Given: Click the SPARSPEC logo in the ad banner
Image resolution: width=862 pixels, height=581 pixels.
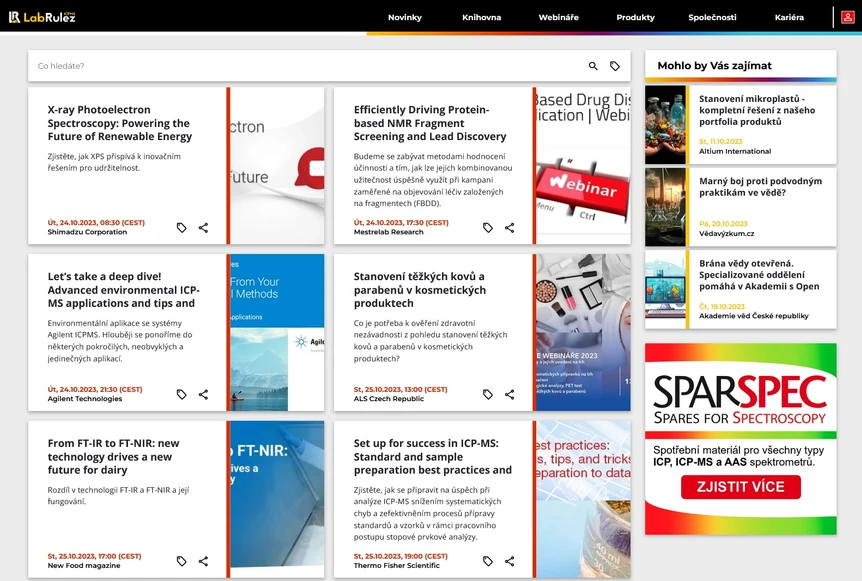Looking at the screenshot, I should (x=740, y=399).
